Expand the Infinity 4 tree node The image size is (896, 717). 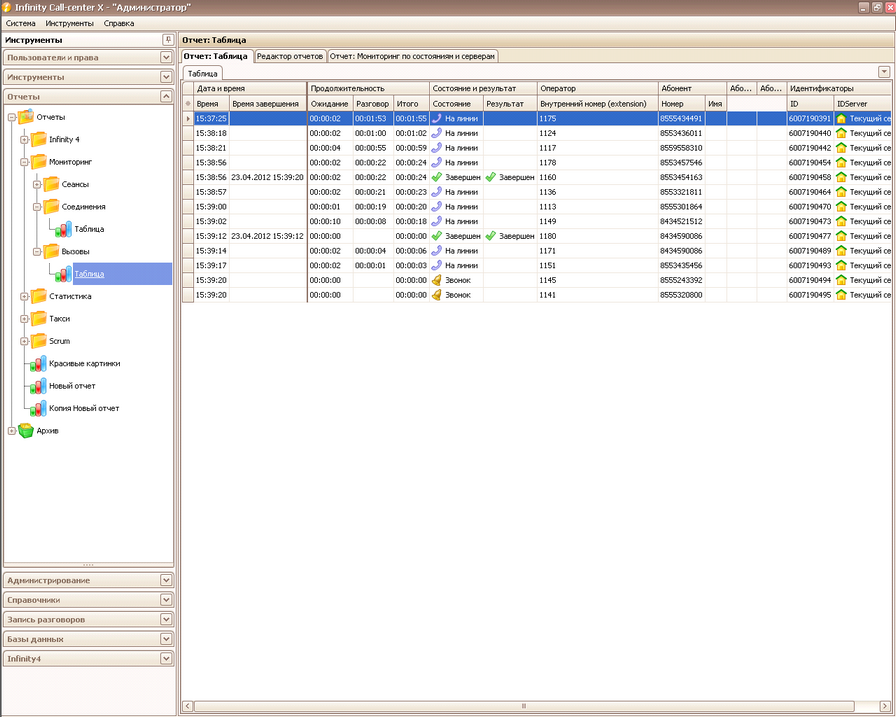click(x=24, y=139)
